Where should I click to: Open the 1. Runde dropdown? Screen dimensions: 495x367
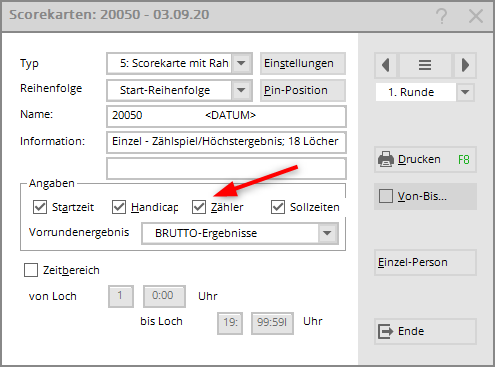(465, 92)
